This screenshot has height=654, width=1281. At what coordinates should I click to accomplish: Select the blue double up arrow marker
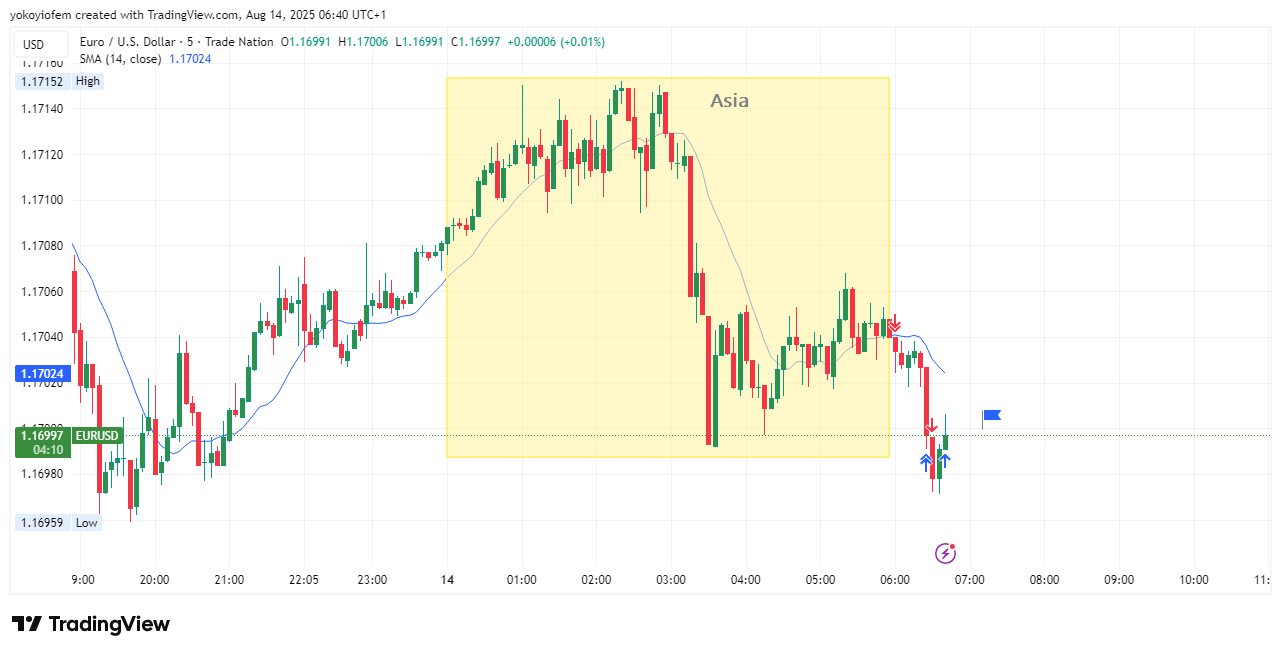[927, 461]
